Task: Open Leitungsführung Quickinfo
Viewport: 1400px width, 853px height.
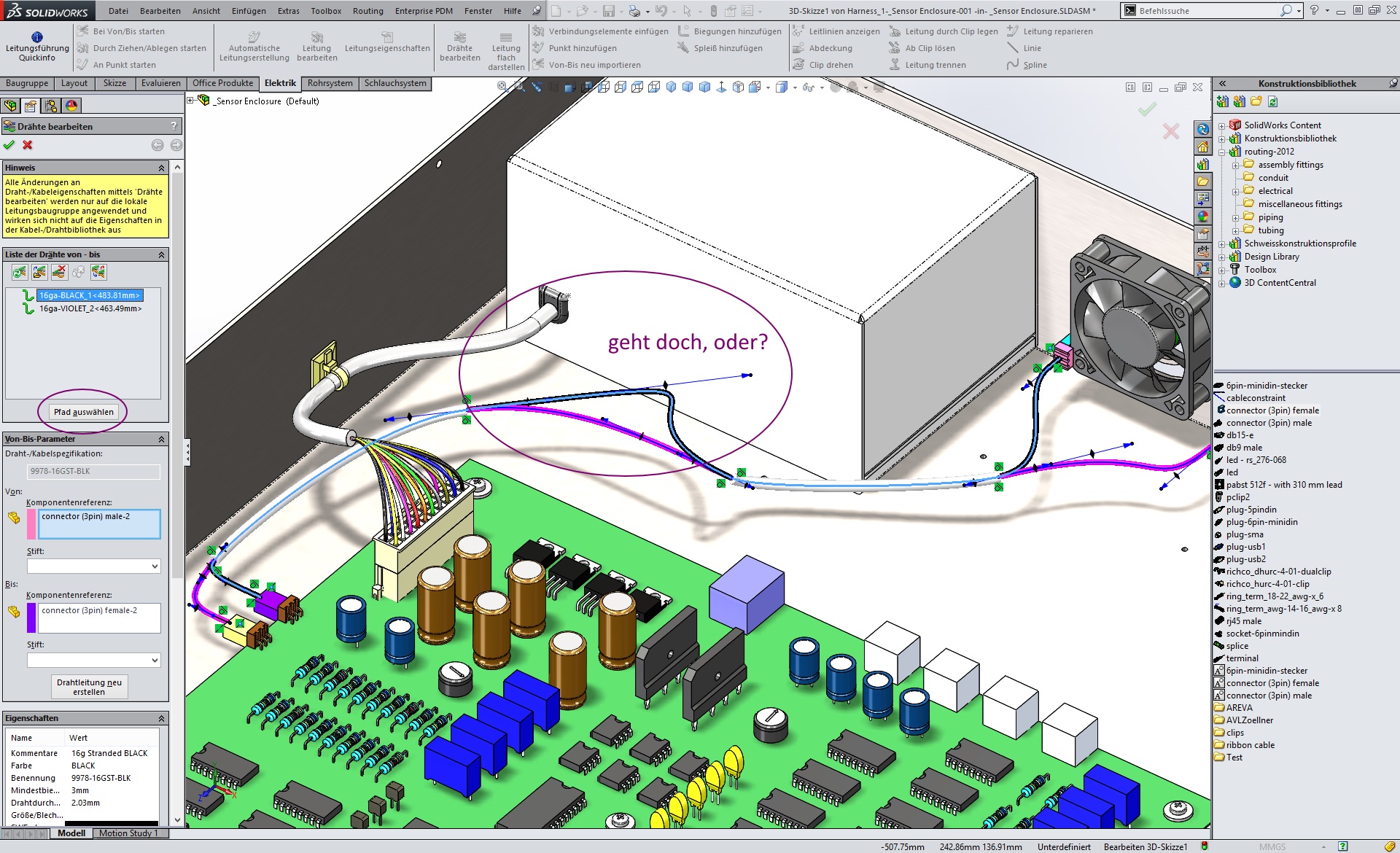Action: click(x=37, y=47)
